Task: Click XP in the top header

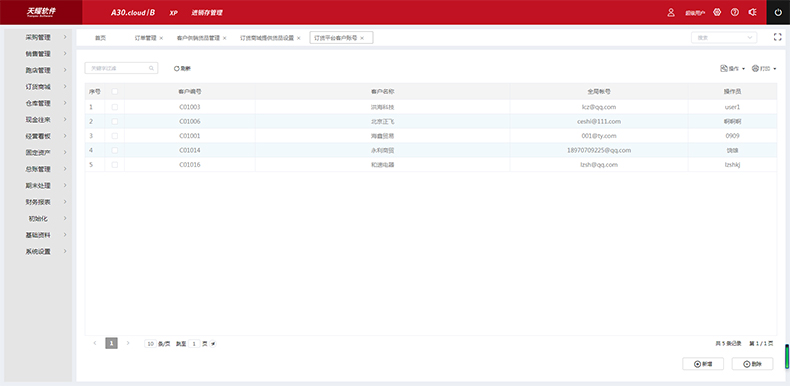Action: click(173, 13)
